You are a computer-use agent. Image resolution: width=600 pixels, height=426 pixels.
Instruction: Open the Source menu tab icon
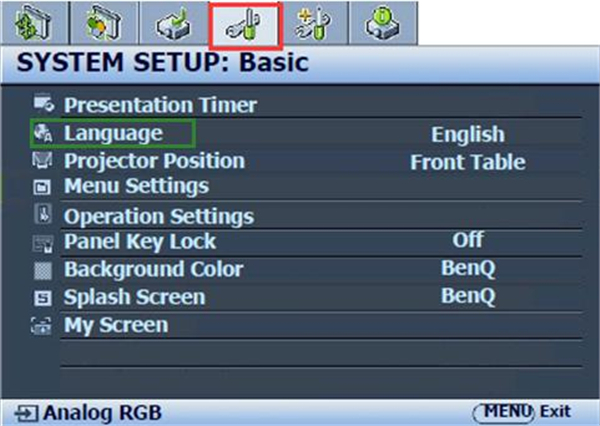pyautogui.click(x=174, y=23)
